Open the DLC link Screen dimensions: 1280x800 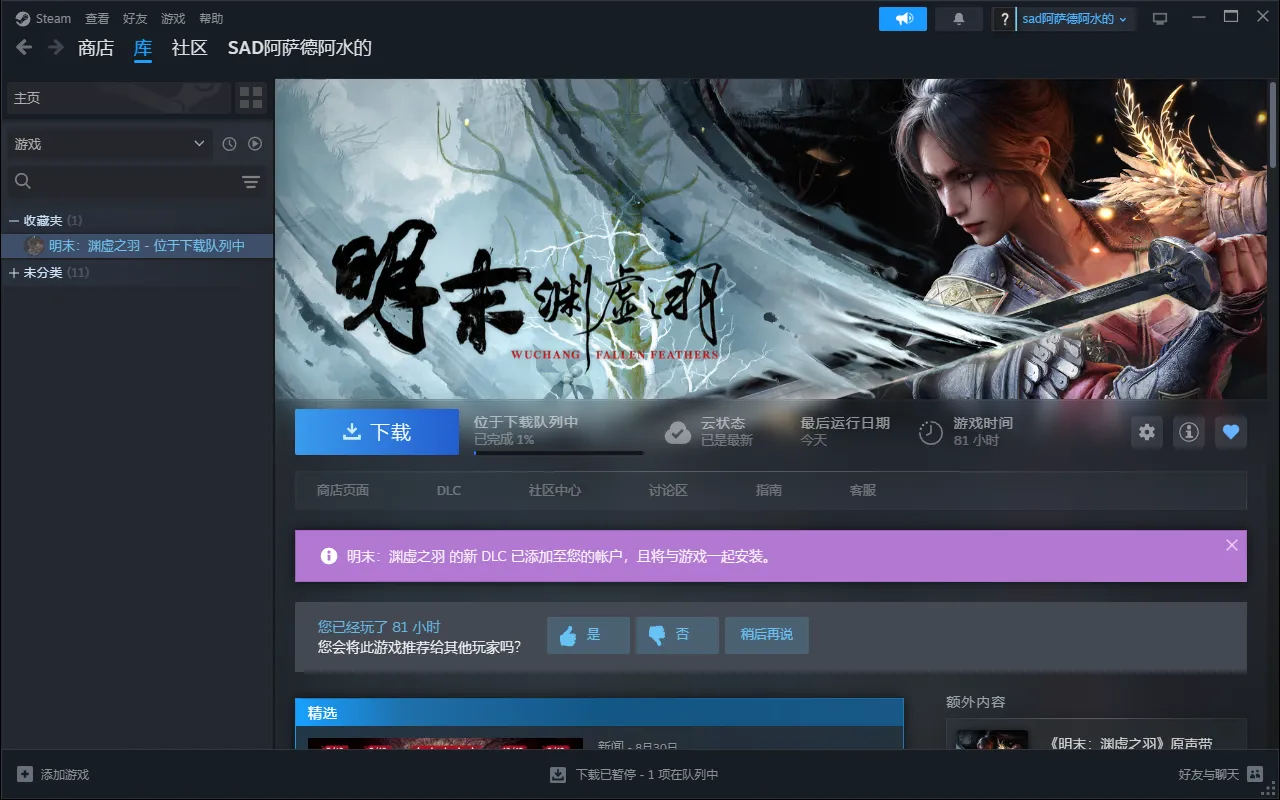click(x=449, y=490)
